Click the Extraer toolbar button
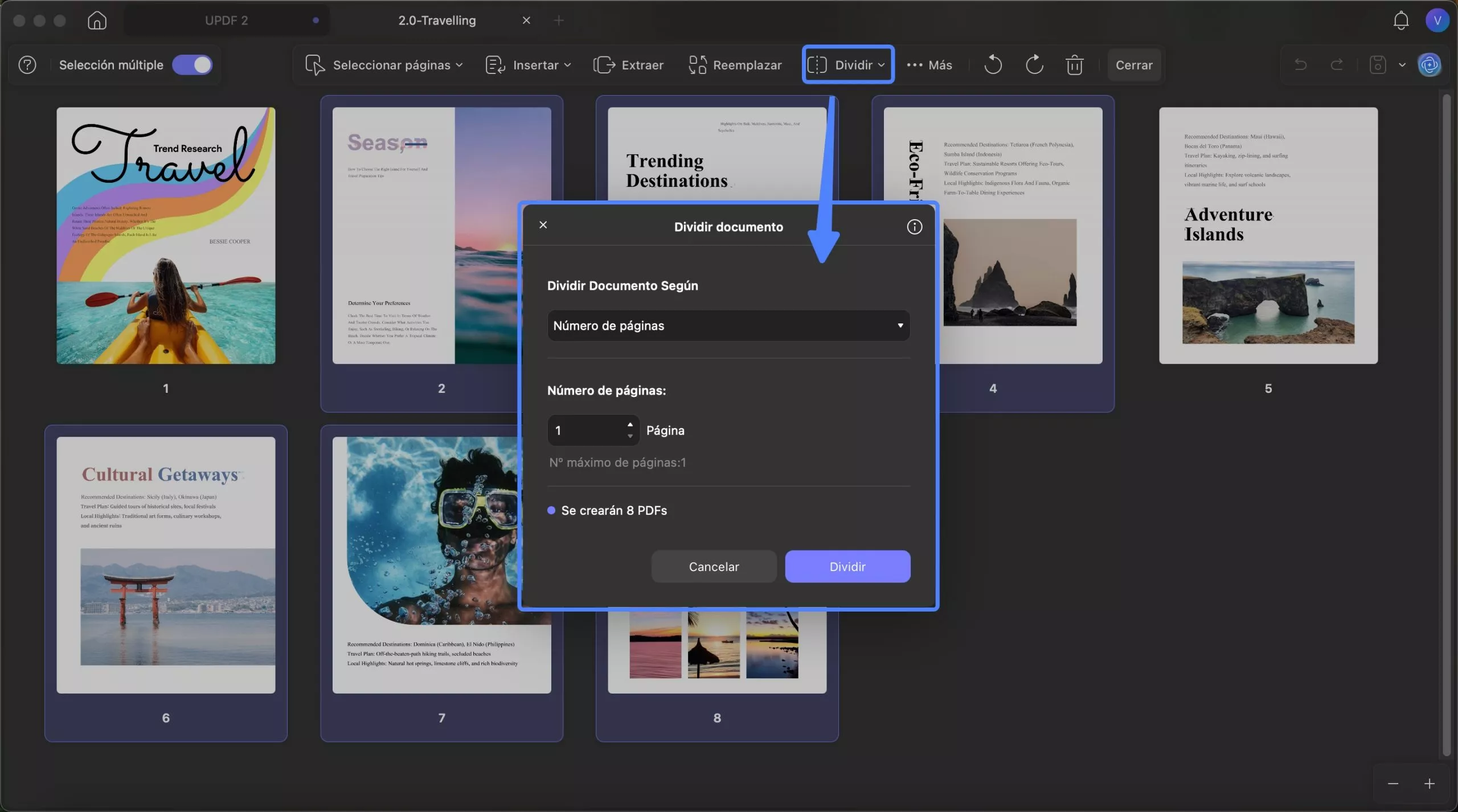Viewport: 1458px width, 812px height. (628, 65)
